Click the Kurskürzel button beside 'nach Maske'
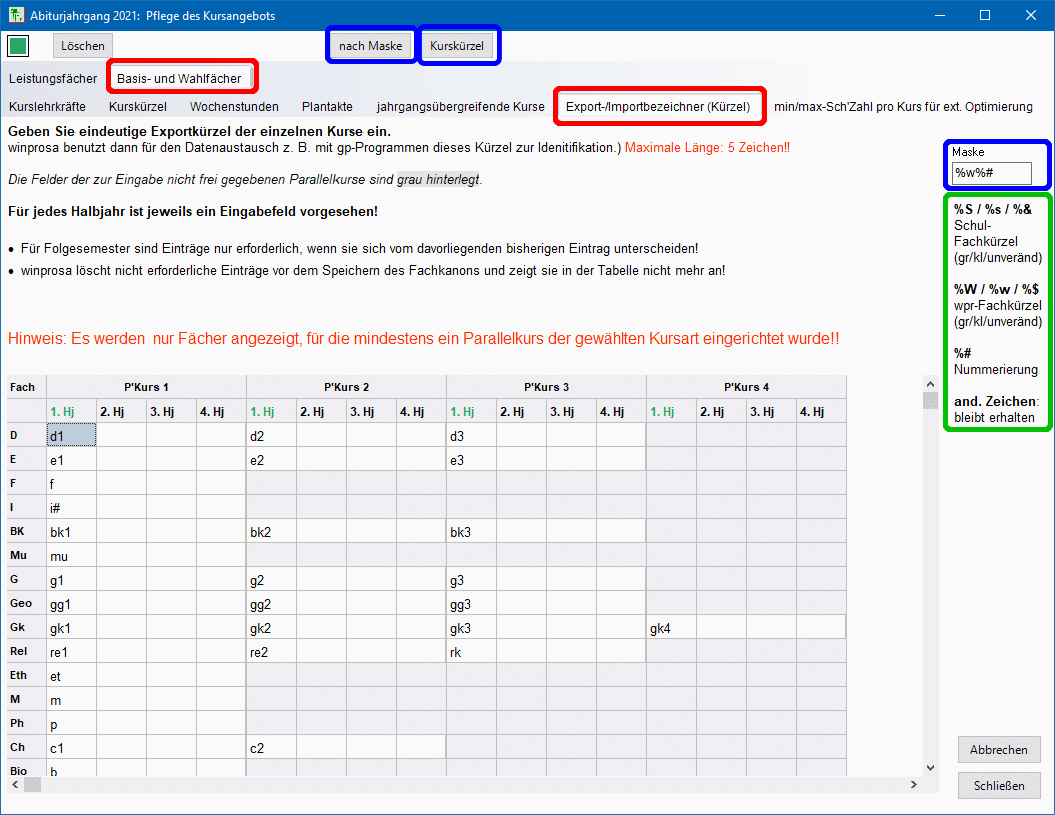This screenshot has width=1055, height=815. (x=458, y=46)
